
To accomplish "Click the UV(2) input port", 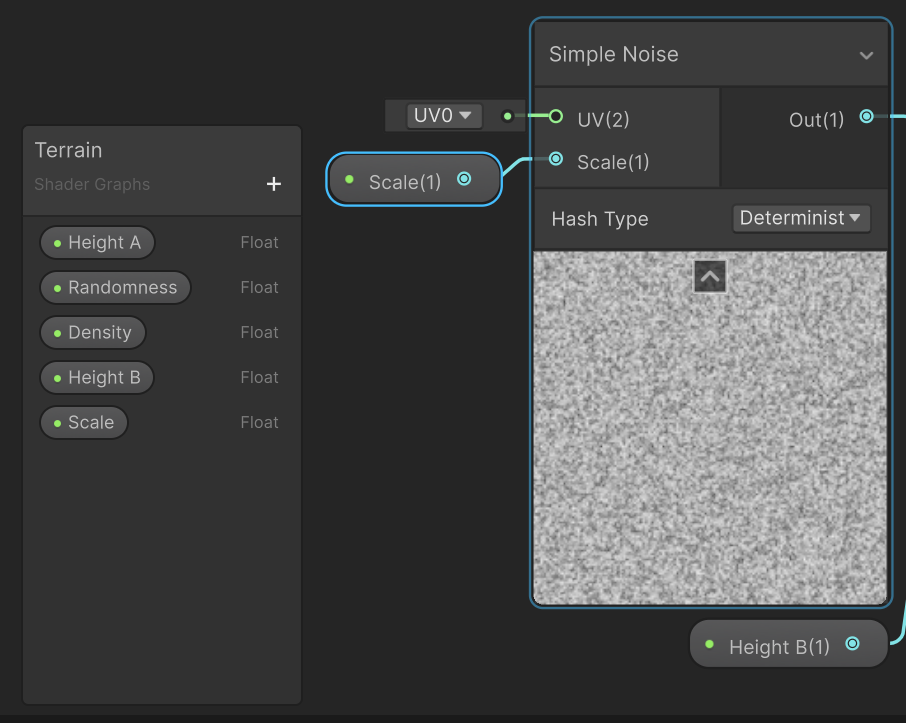I will pyautogui.click(x=556, y=116).
